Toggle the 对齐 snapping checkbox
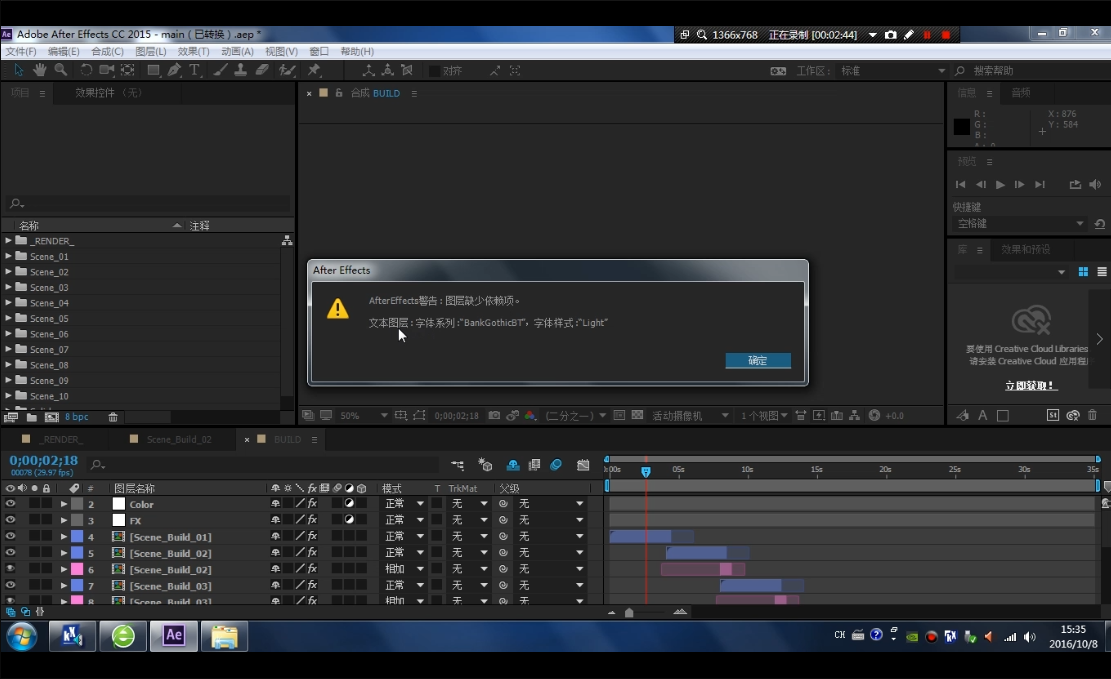Viewport: 1111px width, 679px height. pos(435,71)
